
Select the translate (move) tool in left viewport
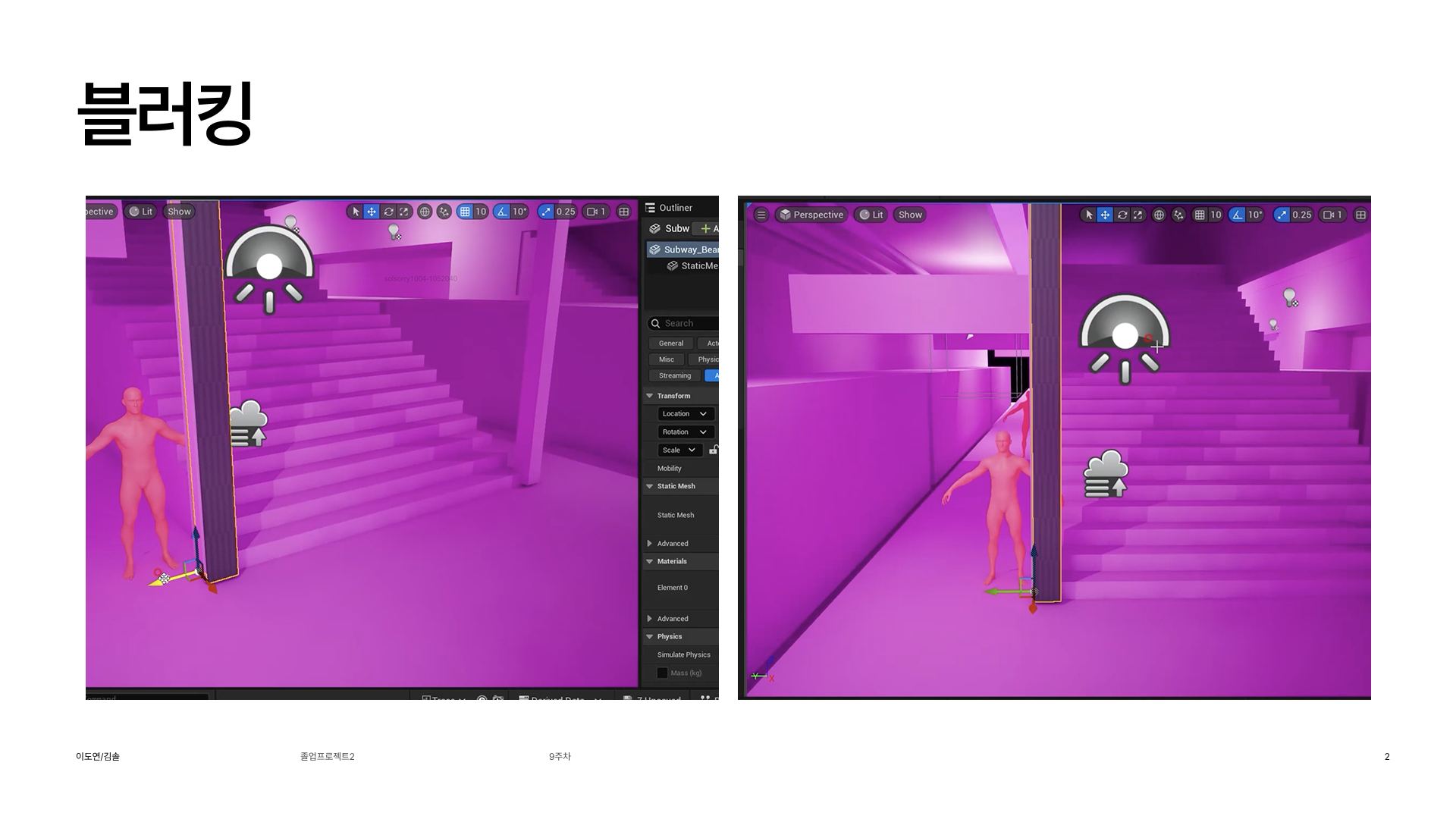pyautogui.click(x=372, y=212)
